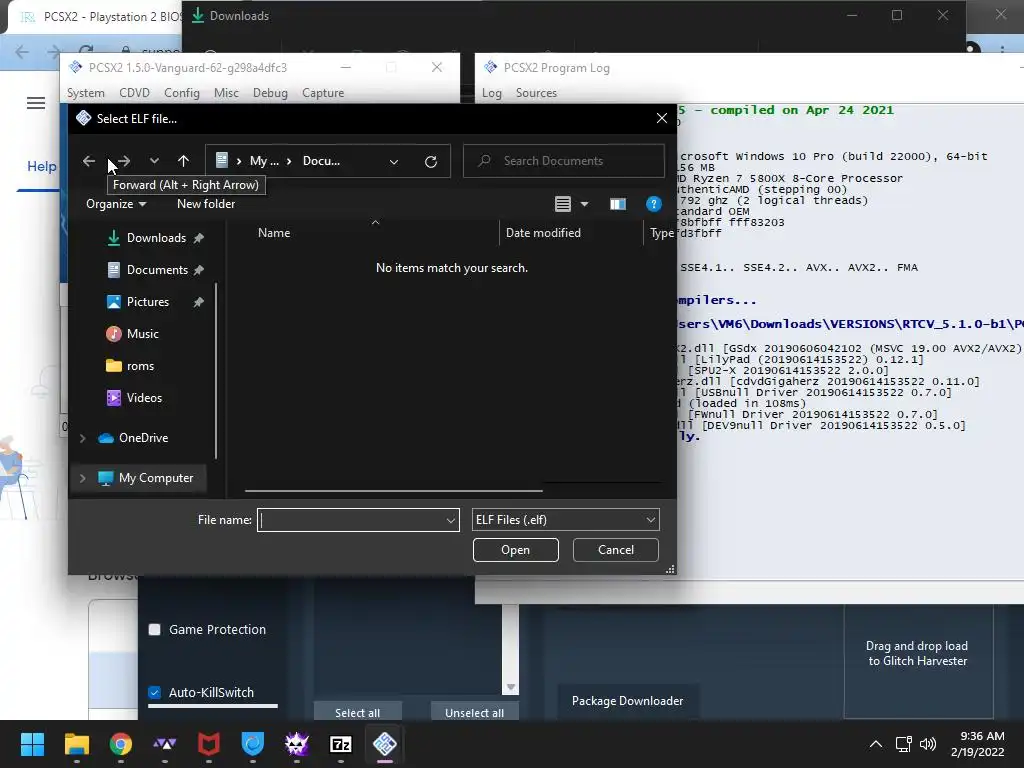Change view layout icon
1024x768 pixels.
click(x=563, y=204)
